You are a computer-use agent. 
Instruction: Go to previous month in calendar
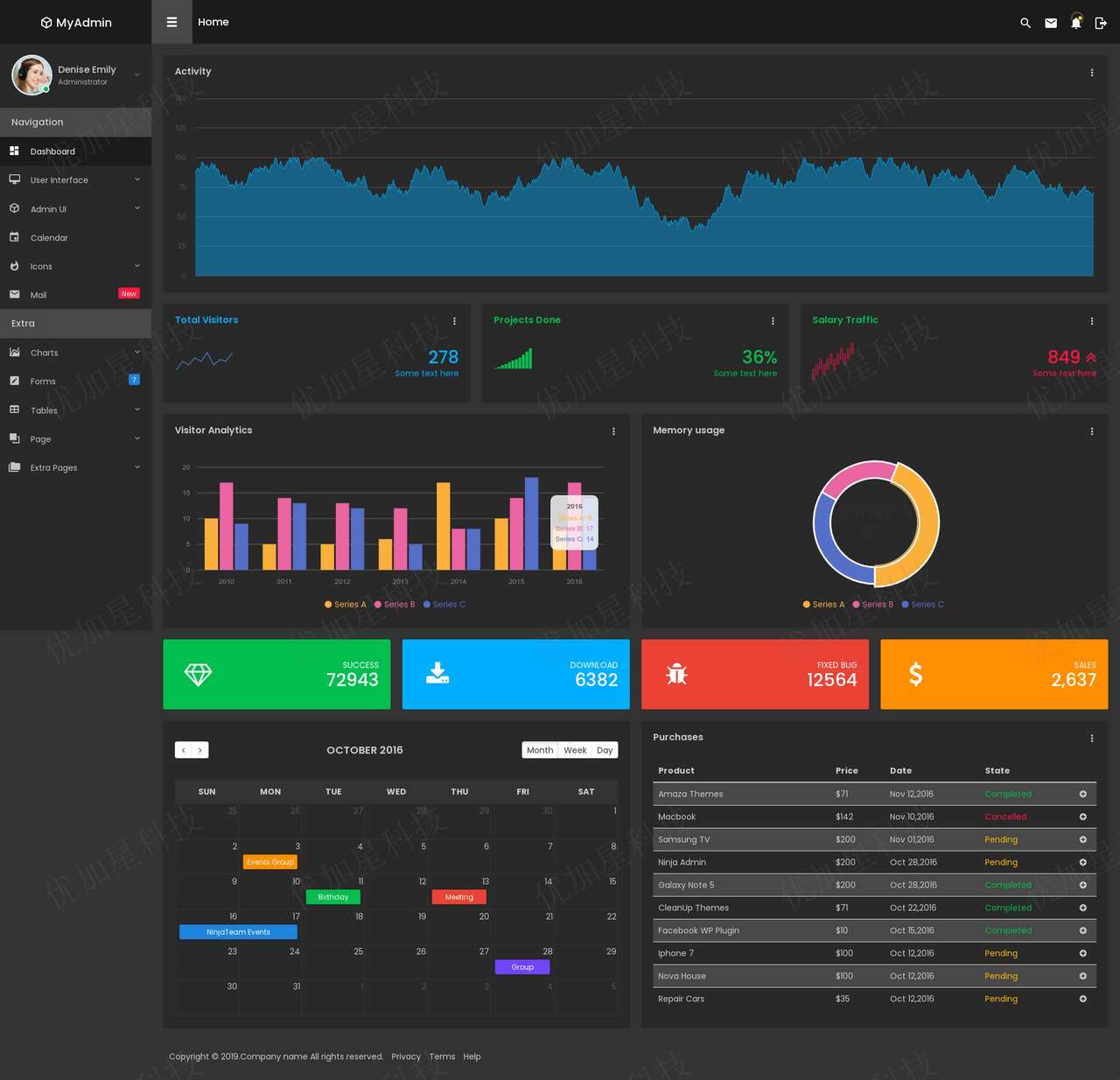[183, 750]
